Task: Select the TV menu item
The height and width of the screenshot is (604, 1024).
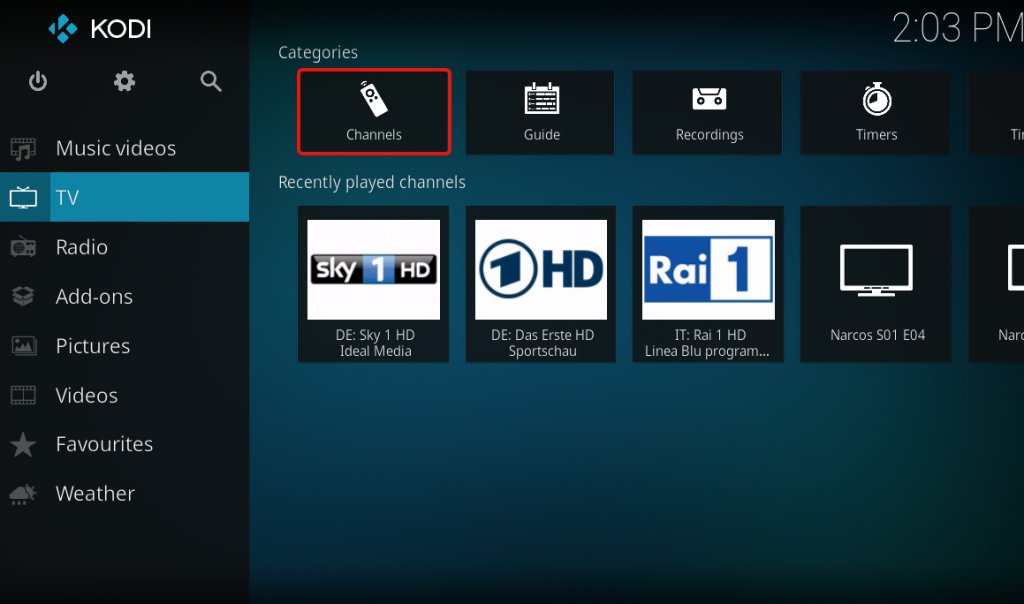Action: point(124,197)
